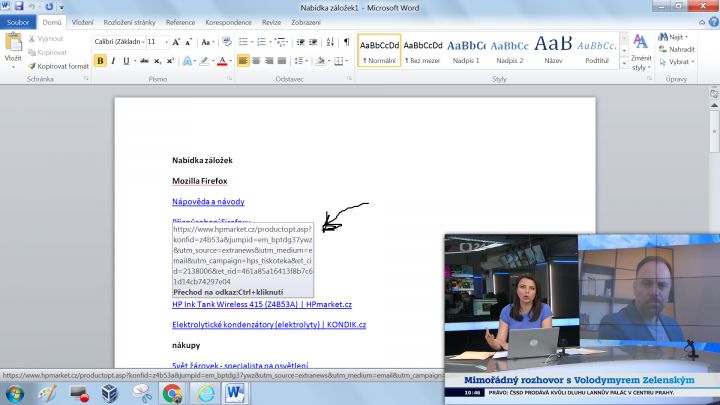720x405 pixels.
Task: Switch to Vložení tab
Action: 82,22
